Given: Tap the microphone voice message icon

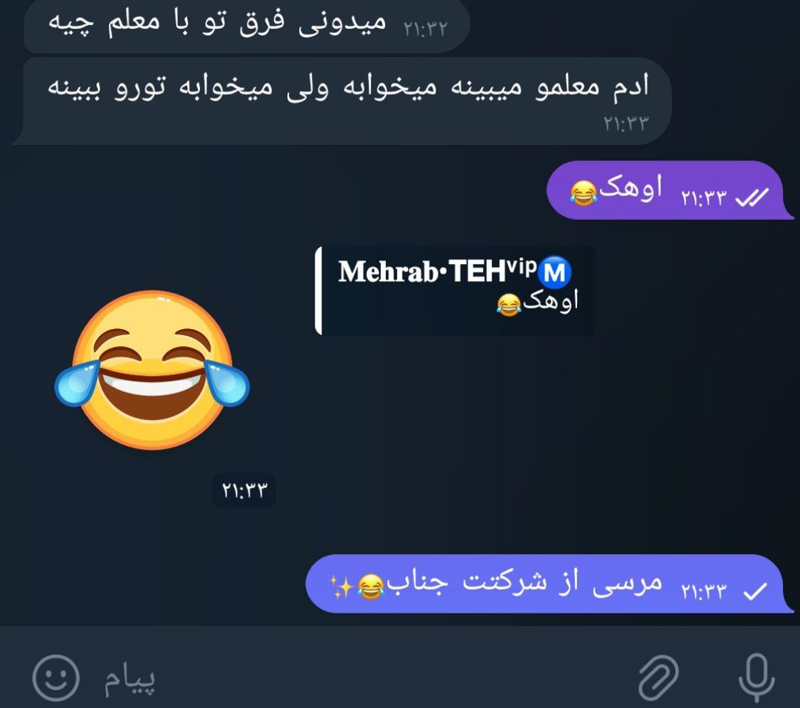Looking at the screenshot, I should (757, 677).
